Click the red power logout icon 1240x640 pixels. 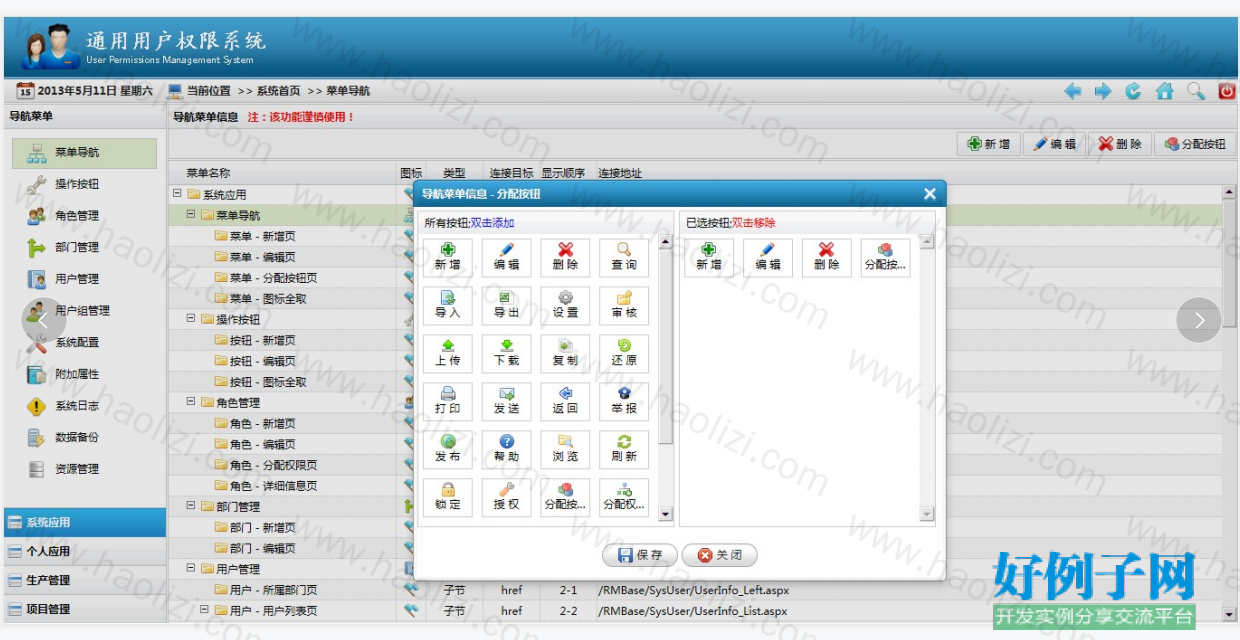click(x=1227, y=91)
